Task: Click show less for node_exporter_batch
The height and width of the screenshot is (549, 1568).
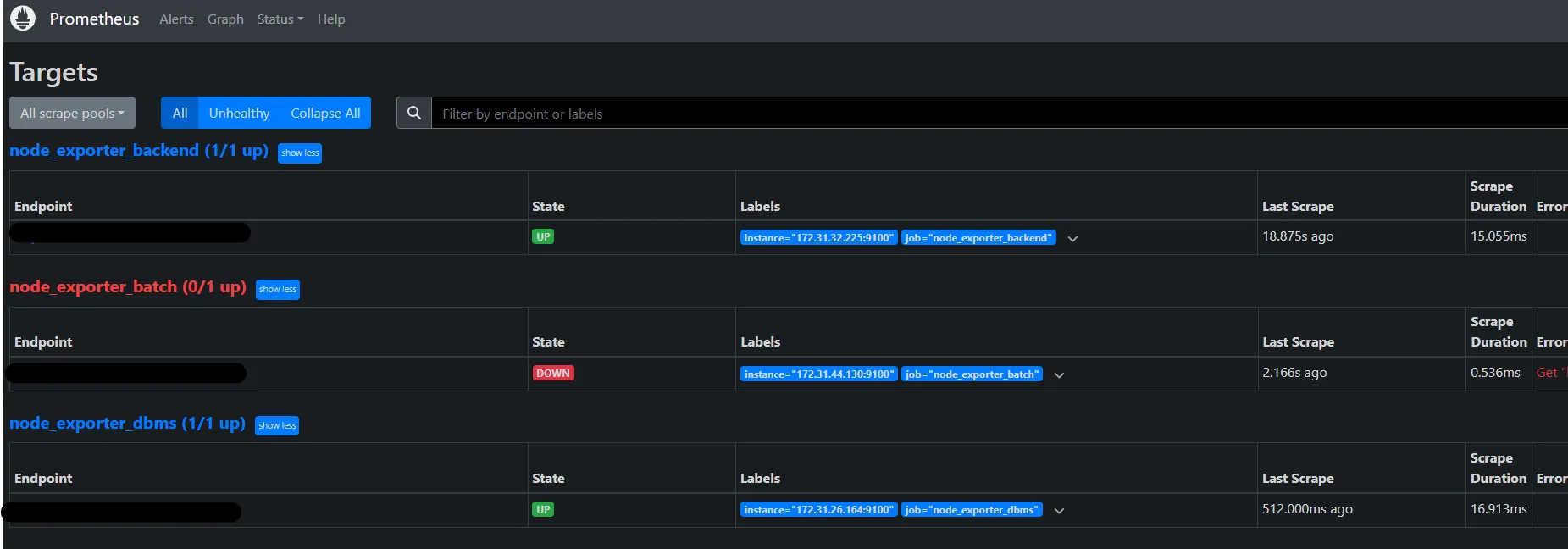Action: (278, 289)
